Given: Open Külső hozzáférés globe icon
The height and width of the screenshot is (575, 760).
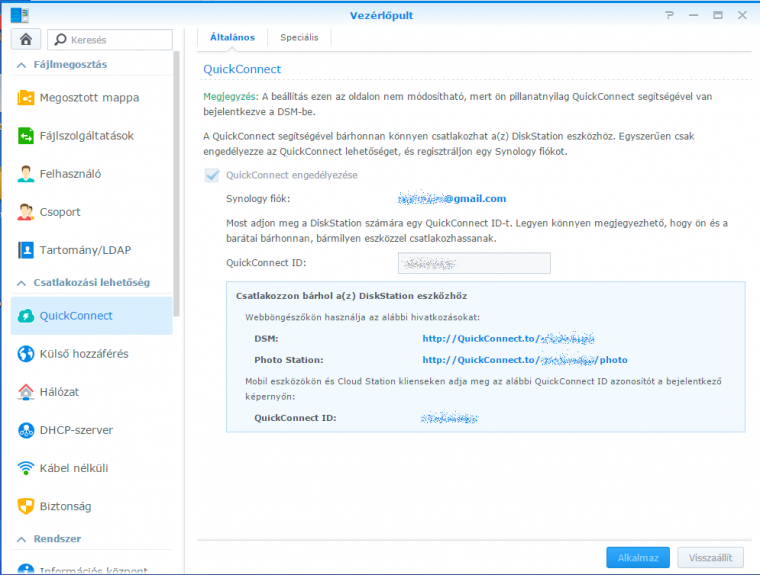Looking at the screenshot, I should click(x=26, y=354).
